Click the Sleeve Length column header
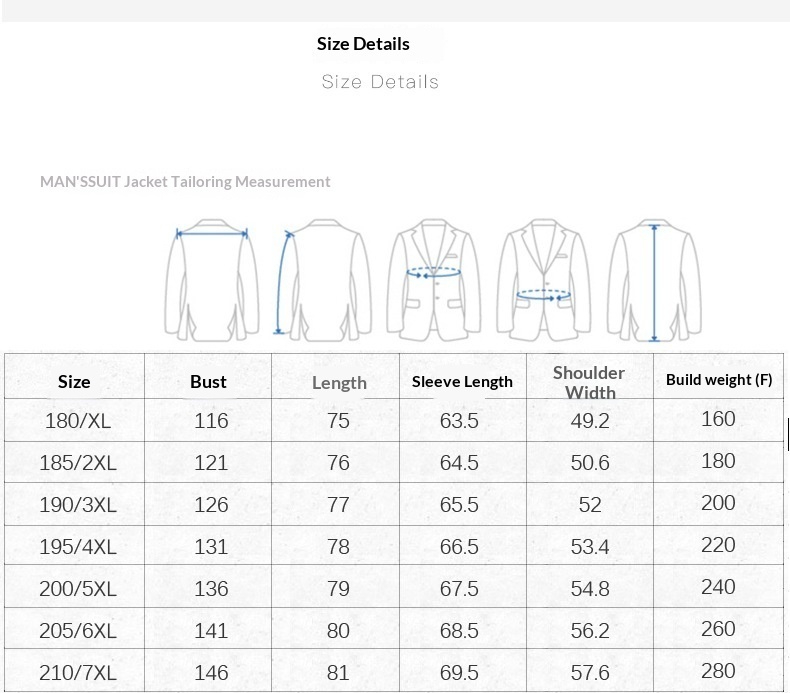The height and width of the screenshot is (693, 790). (462, 381)
